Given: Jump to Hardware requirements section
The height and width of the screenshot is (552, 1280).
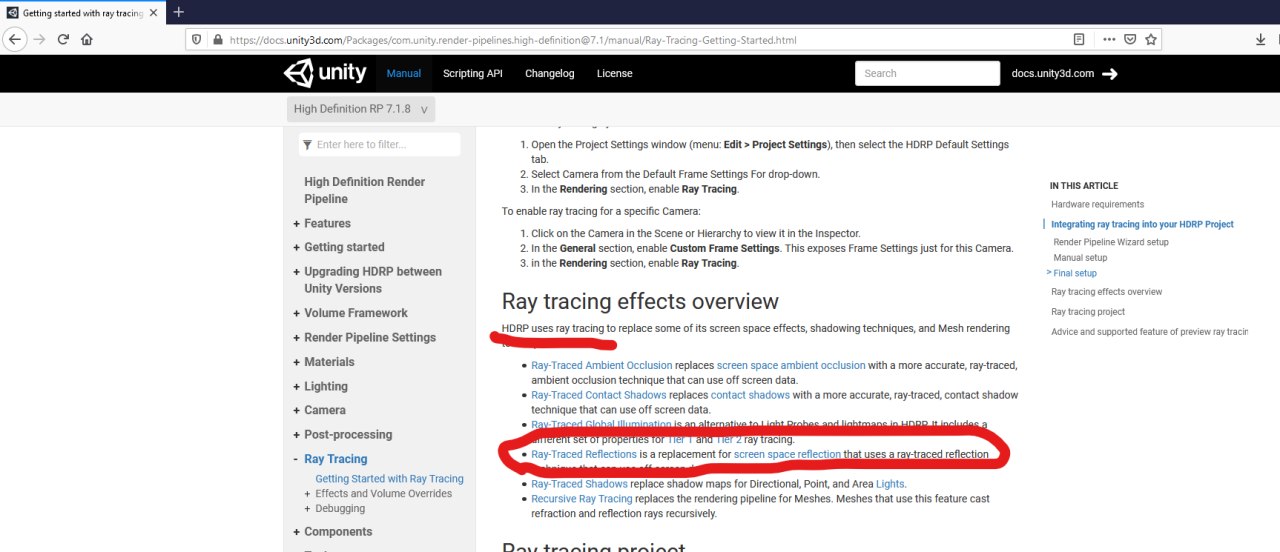Looking at the screenshot, I should (x=1098, y=205).
